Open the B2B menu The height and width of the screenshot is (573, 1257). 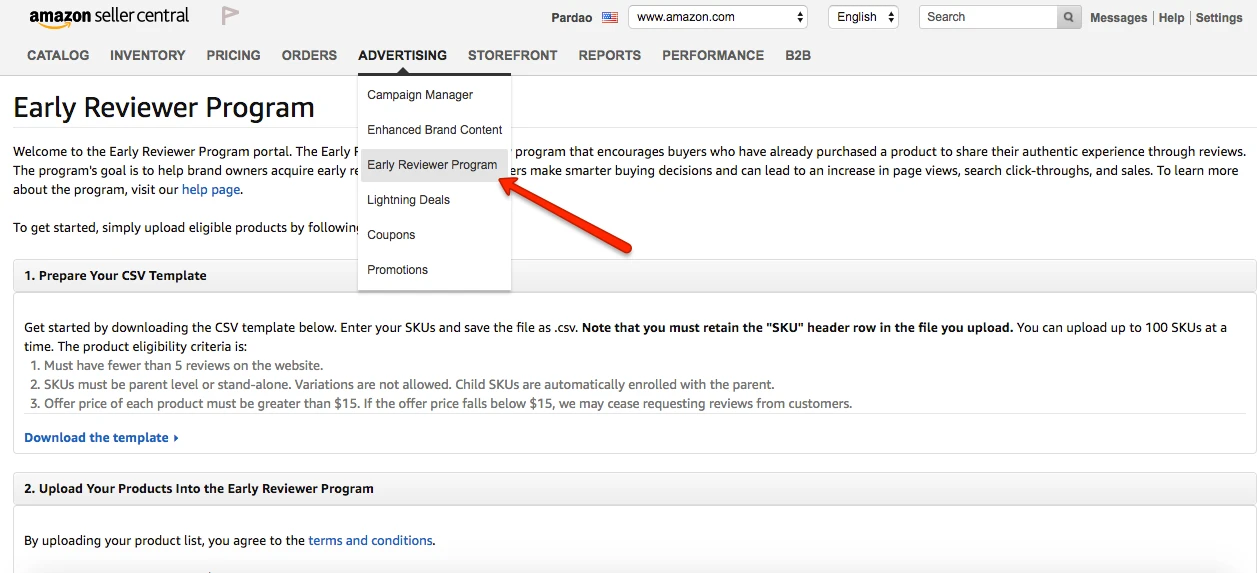(x=798, y=55)
